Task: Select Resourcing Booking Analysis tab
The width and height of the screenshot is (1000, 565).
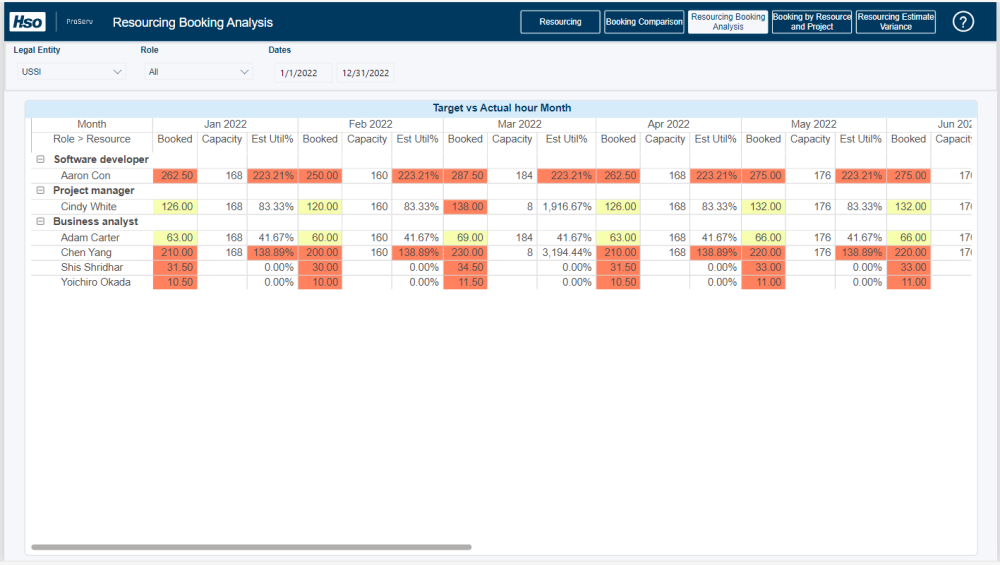Action: [728, 22]
